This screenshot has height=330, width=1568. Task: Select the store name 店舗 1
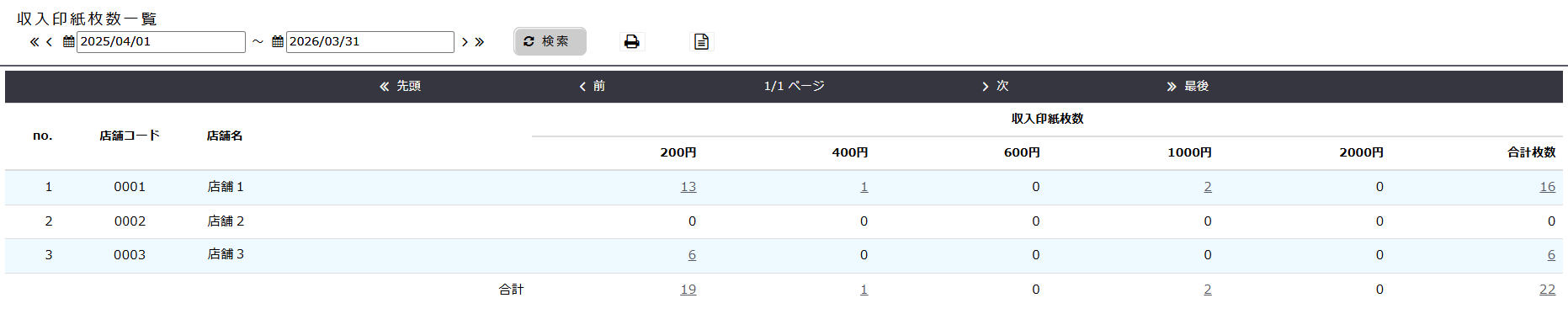click(226, 187)
